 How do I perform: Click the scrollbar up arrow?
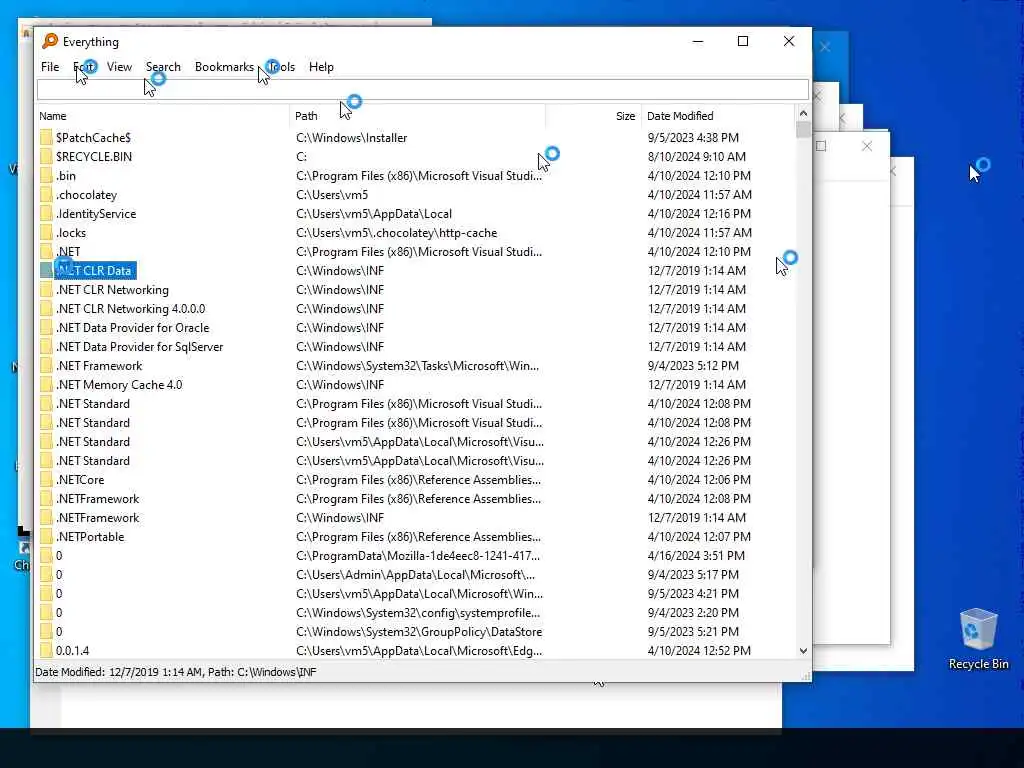point(803,113)
